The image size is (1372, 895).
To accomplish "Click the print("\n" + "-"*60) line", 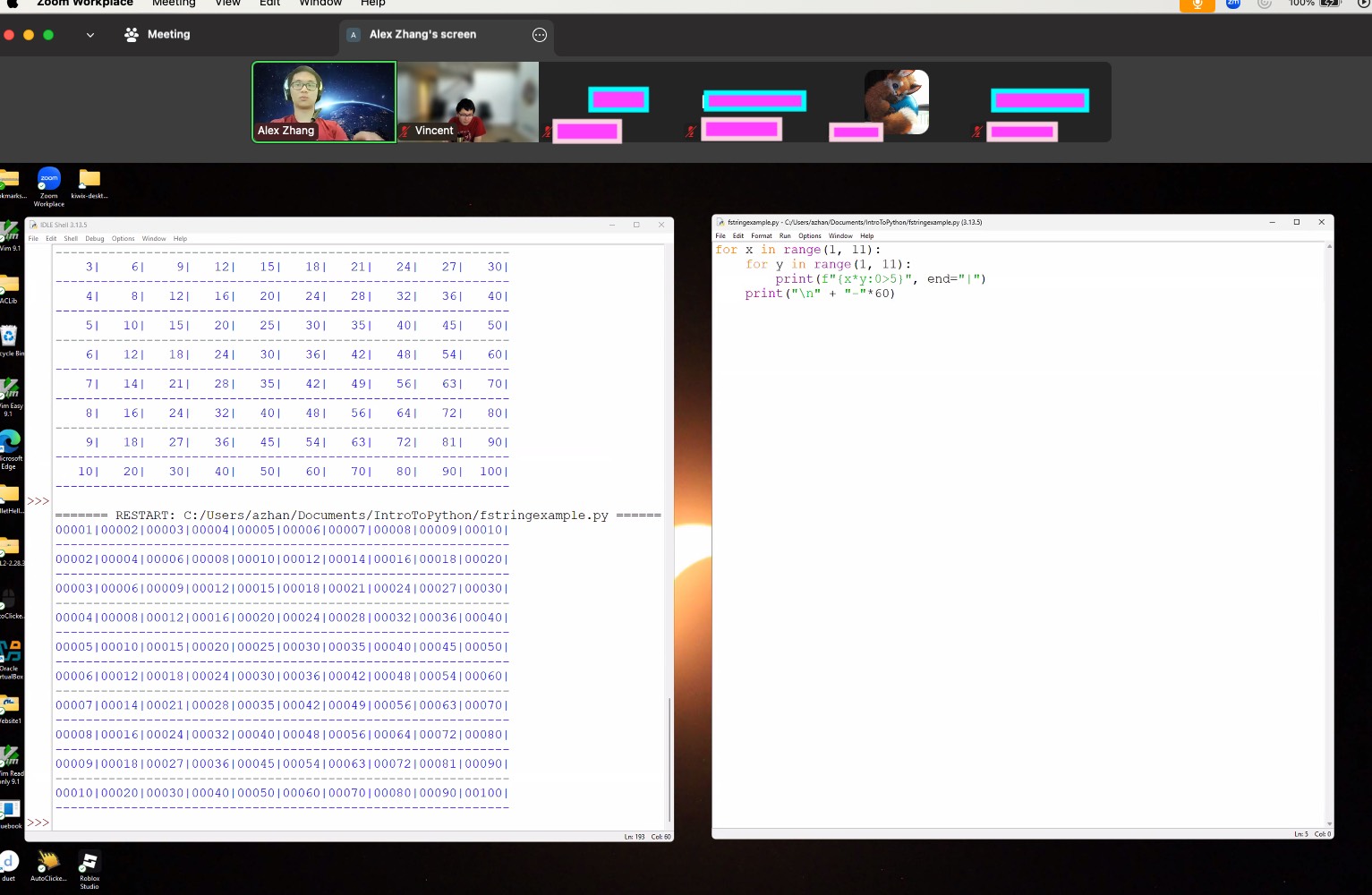I will click(820, 294).
